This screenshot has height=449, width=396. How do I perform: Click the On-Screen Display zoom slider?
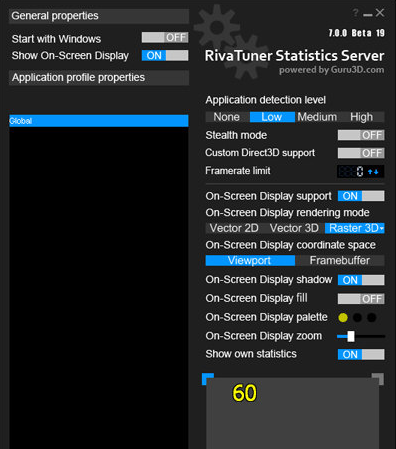(361, 336)
